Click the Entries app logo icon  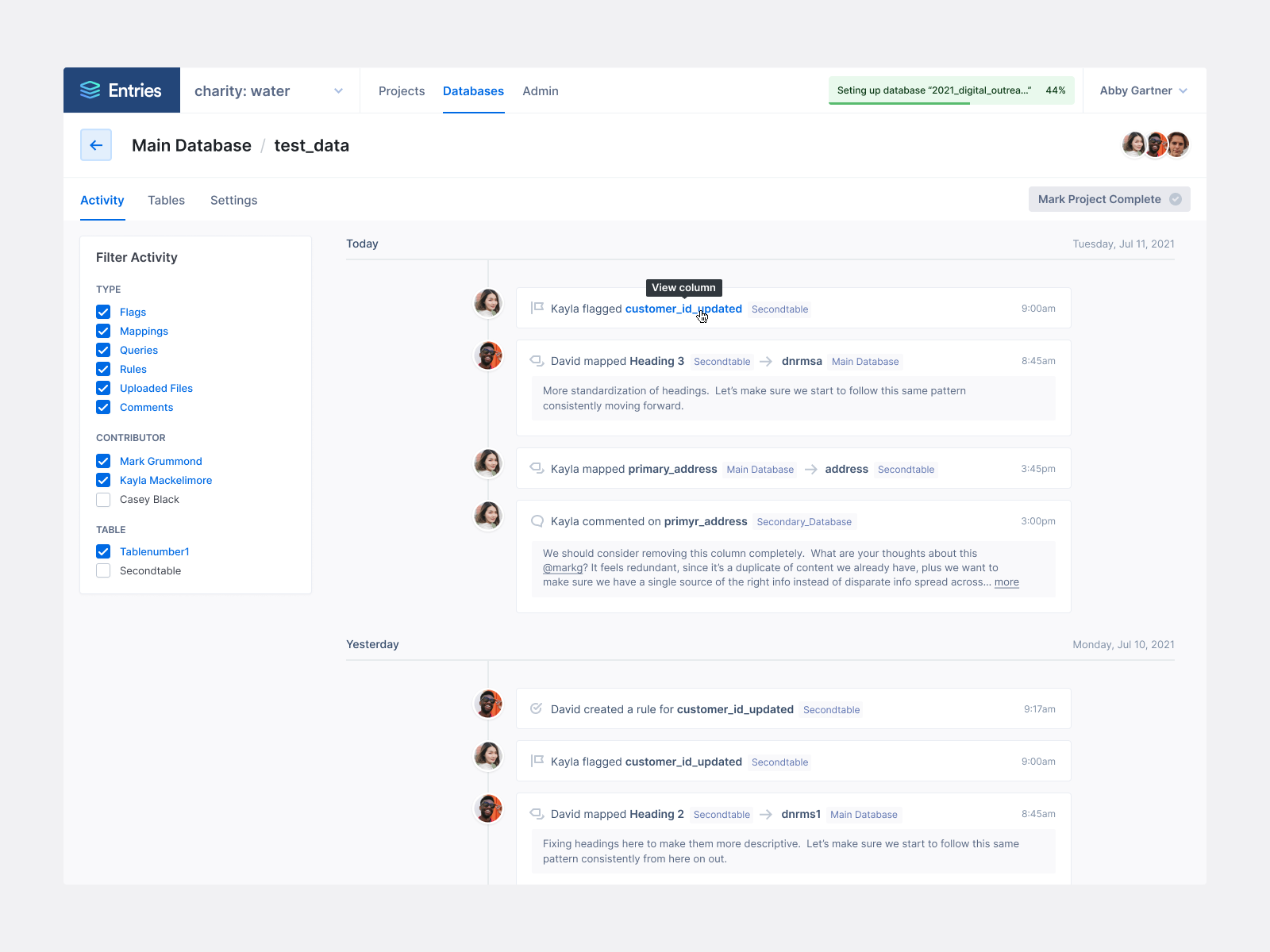(90, 90)
